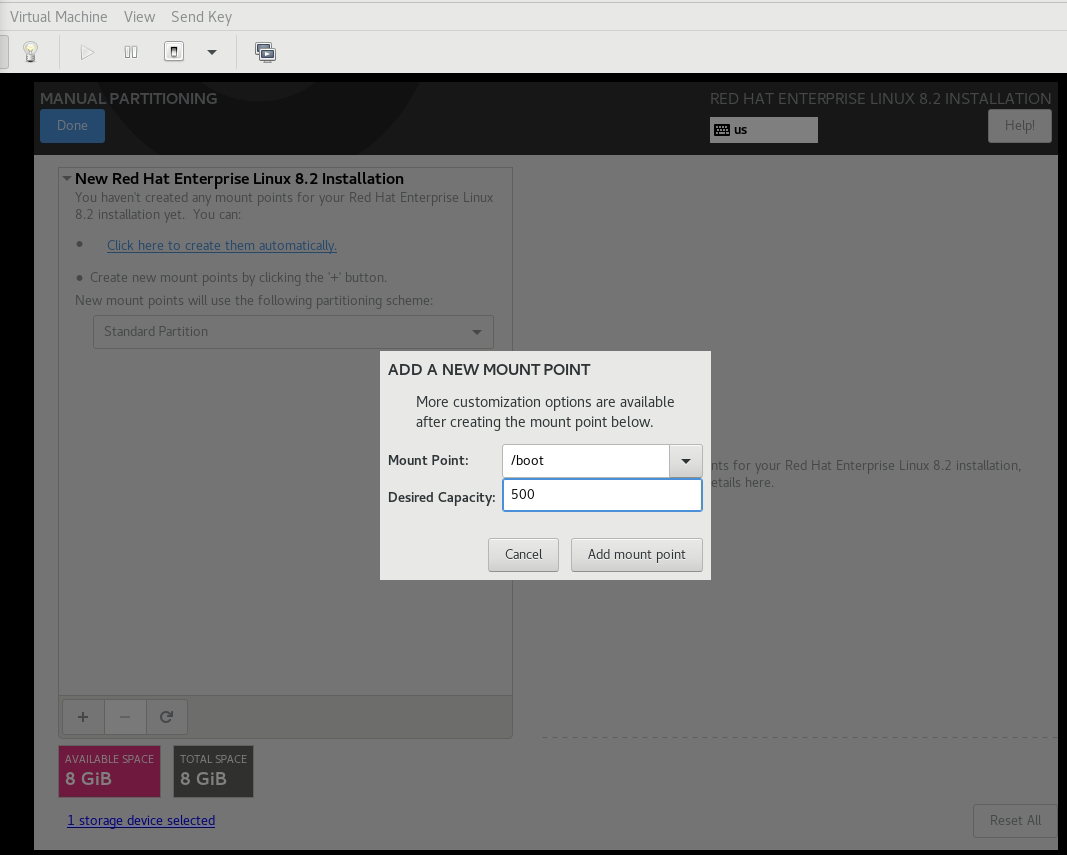
Task: Click the Add mount point button
Action: [636, 555]
